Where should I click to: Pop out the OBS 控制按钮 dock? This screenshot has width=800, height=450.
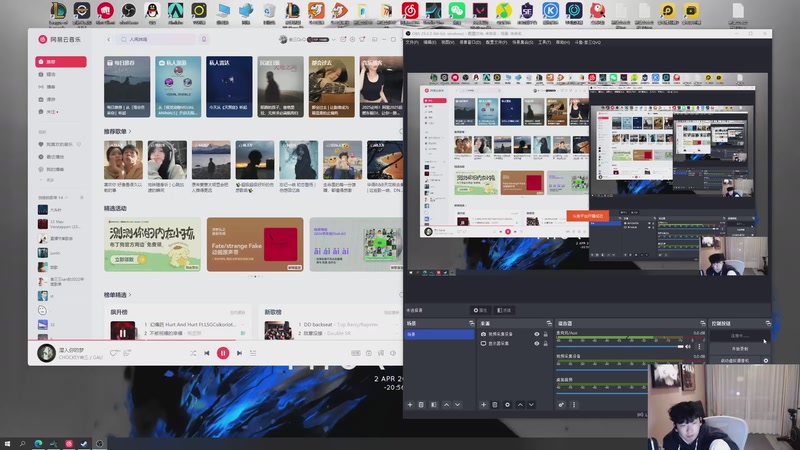click(x=768, y=323)
